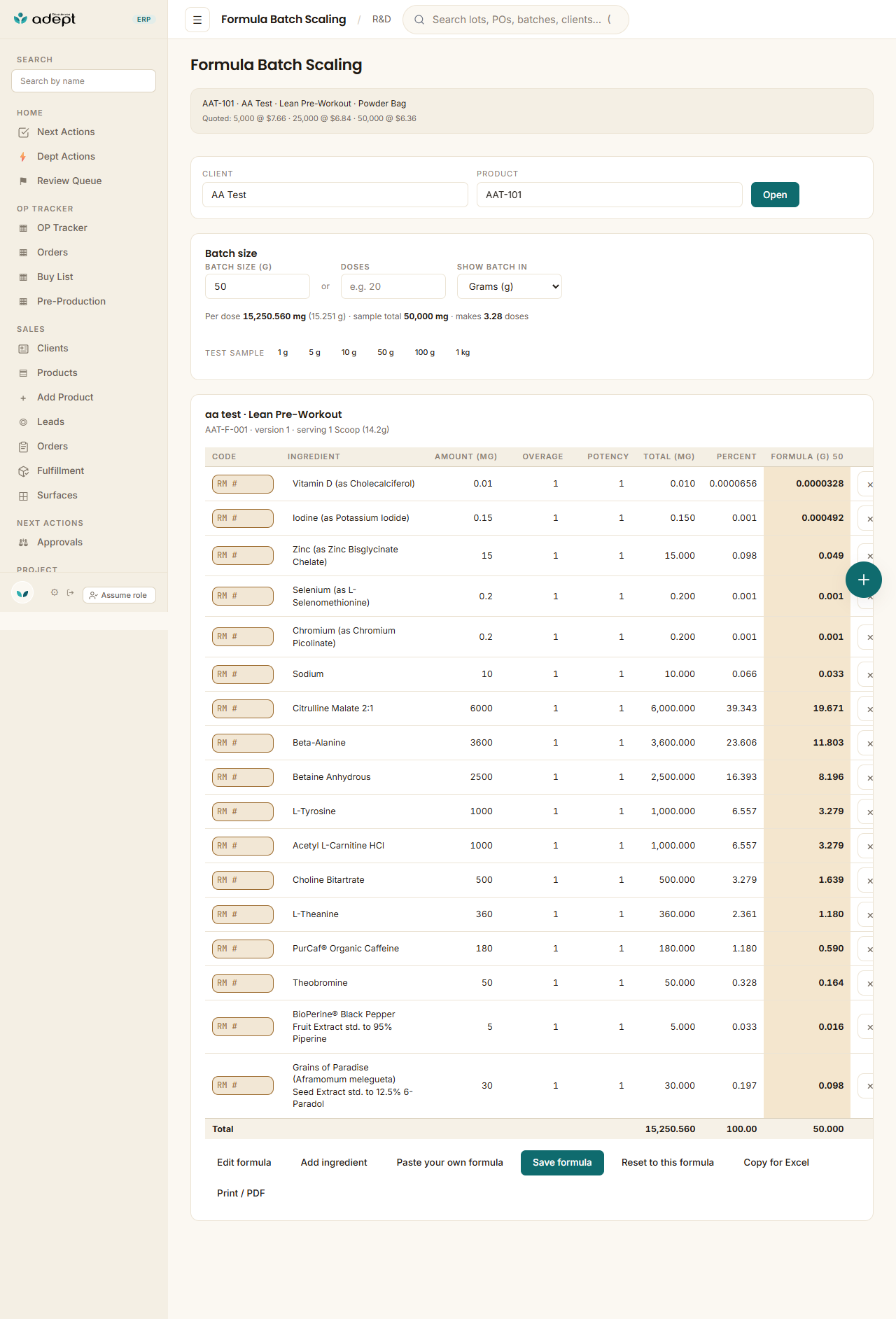
Task: Select the 1 kg test sample preset
Action: [463, 353]
